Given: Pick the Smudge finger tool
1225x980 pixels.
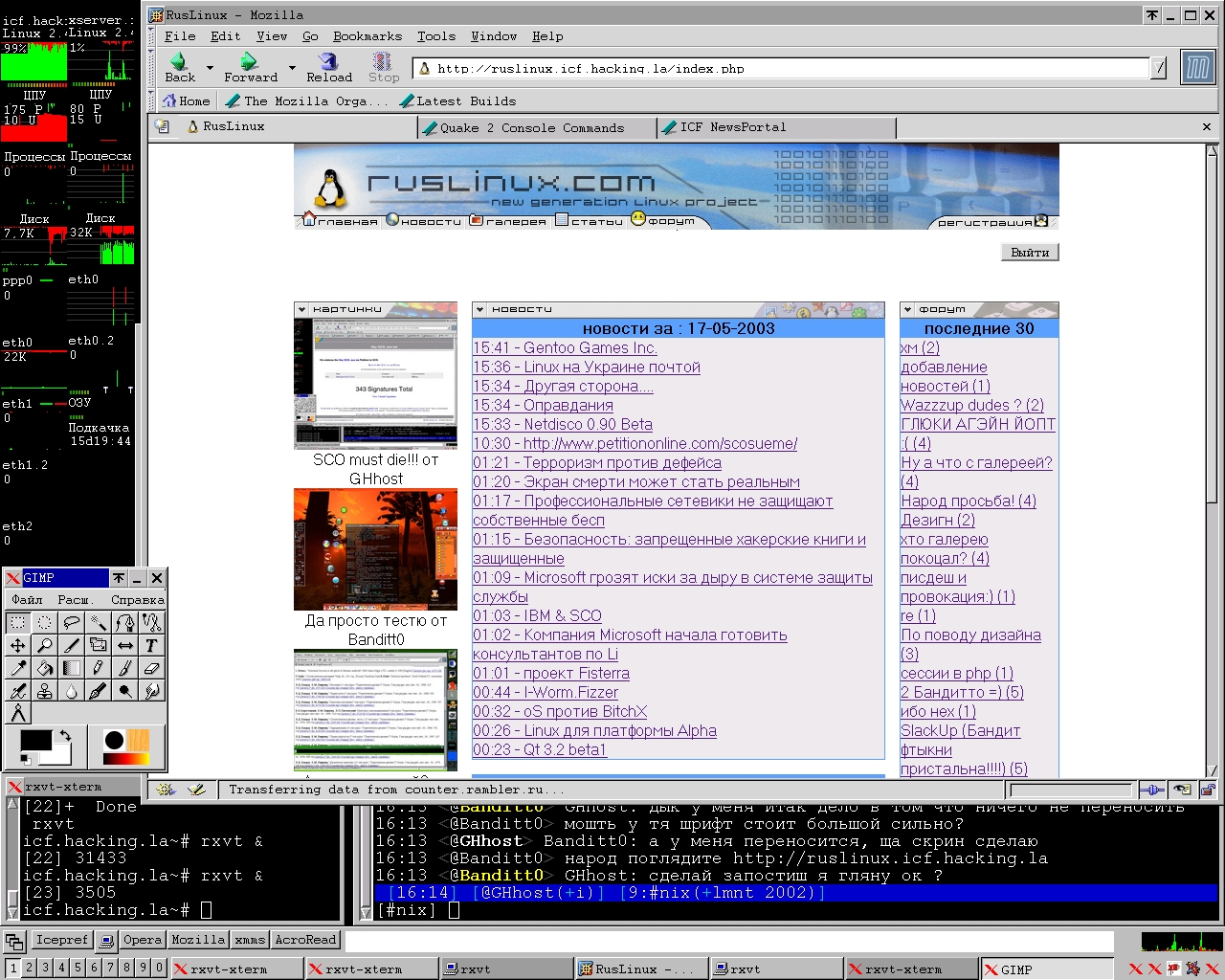Looking at the screenshot, I should [x=152, y=691].
